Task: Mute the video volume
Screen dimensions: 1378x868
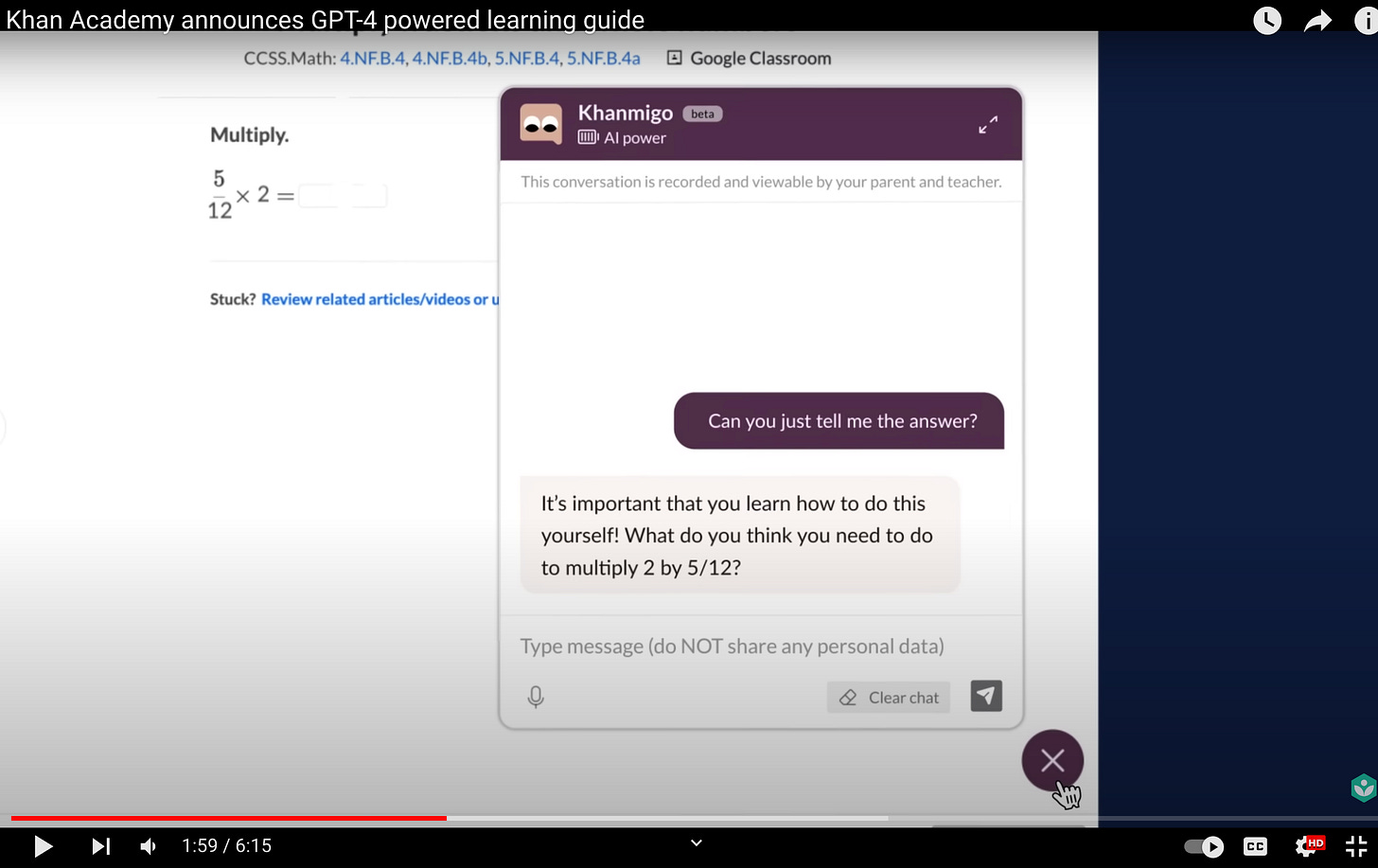Action: [x=149, y=846]
